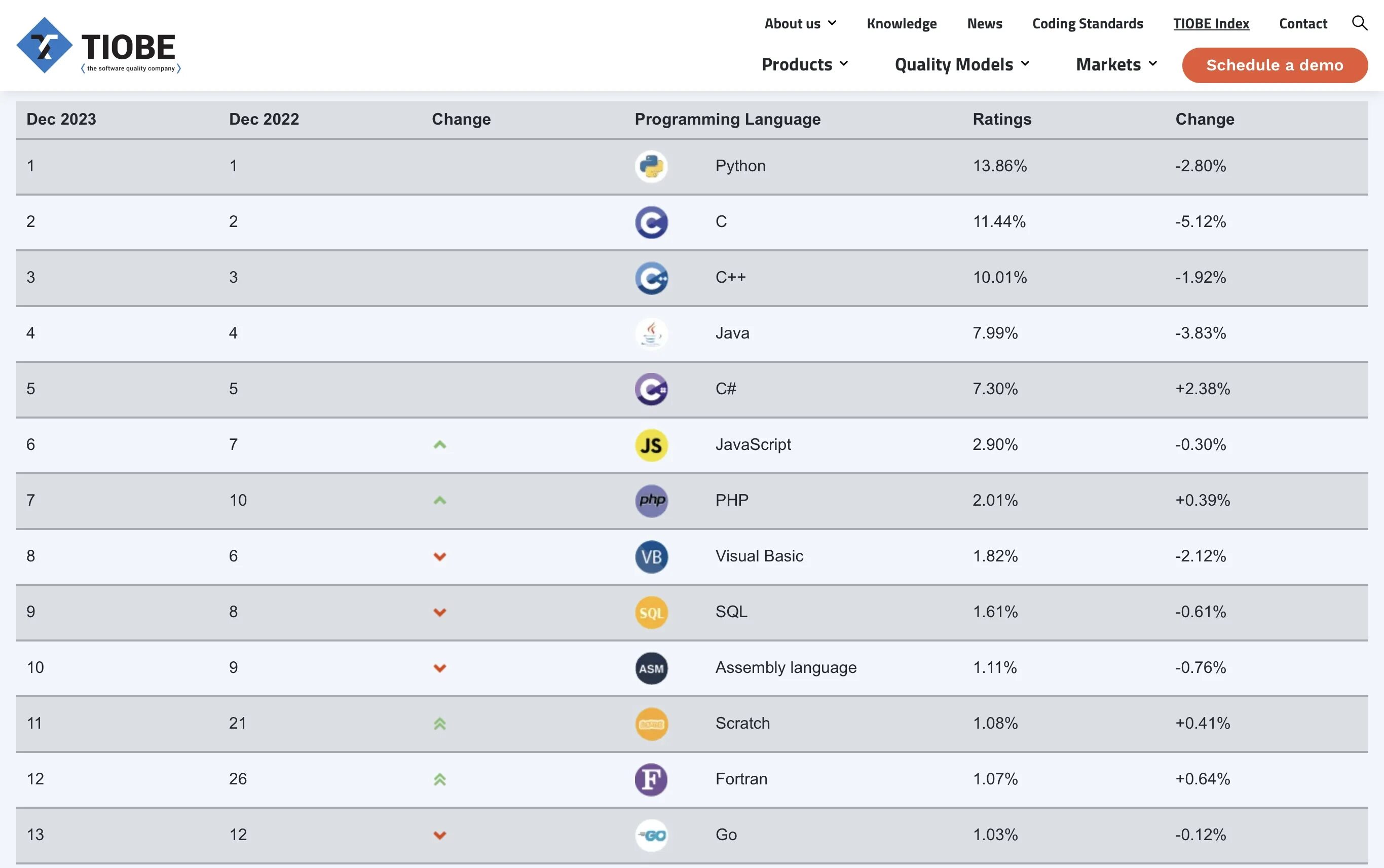The width and height of the screenshot is (1384, 868).
Task: Click the Java coffee cup icon
Action: [651, 333]
